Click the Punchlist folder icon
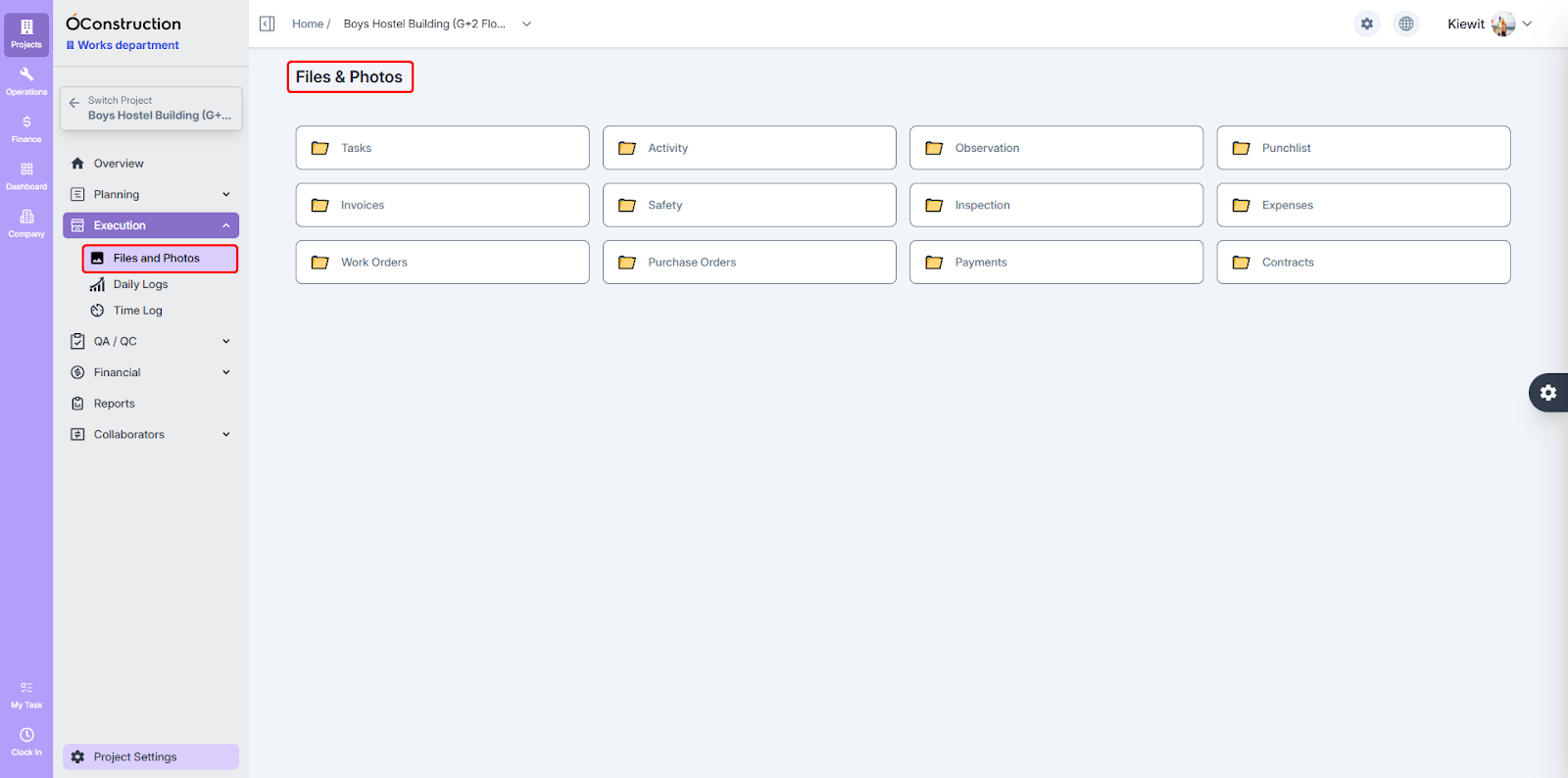This screenshot has height=778, width=1568. [x=1241, y=148]
